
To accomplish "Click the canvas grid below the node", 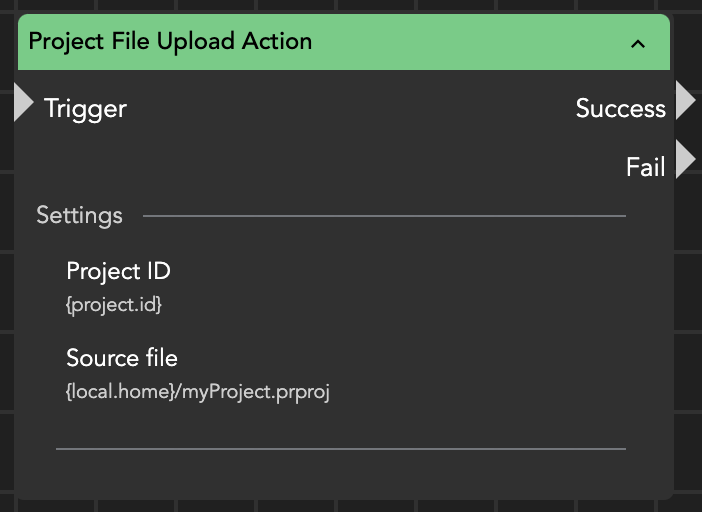I will (350, 506).
